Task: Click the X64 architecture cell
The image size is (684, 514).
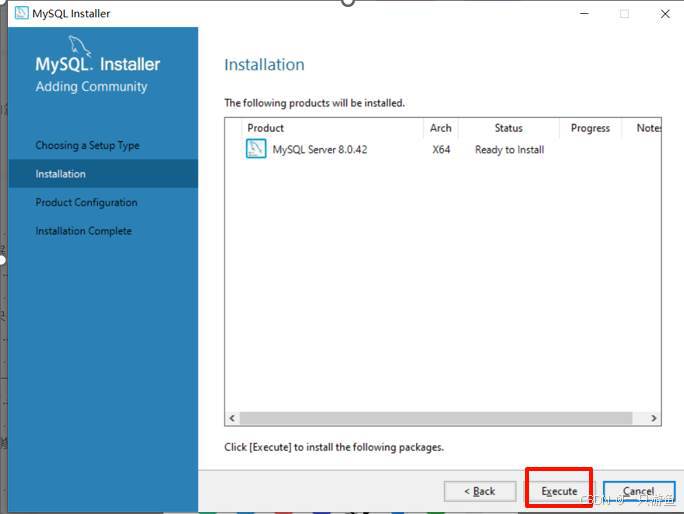Action: tap(441, 150)
